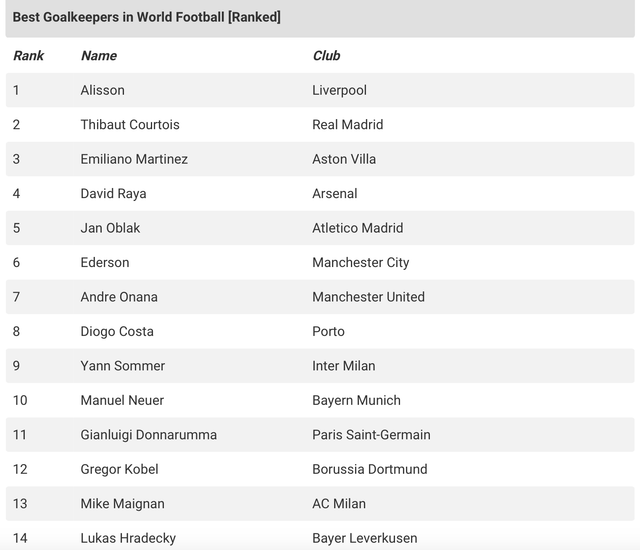Click the Aston Villa club cell
Viewport: 640px width, 550px height.
coord(344,159)
